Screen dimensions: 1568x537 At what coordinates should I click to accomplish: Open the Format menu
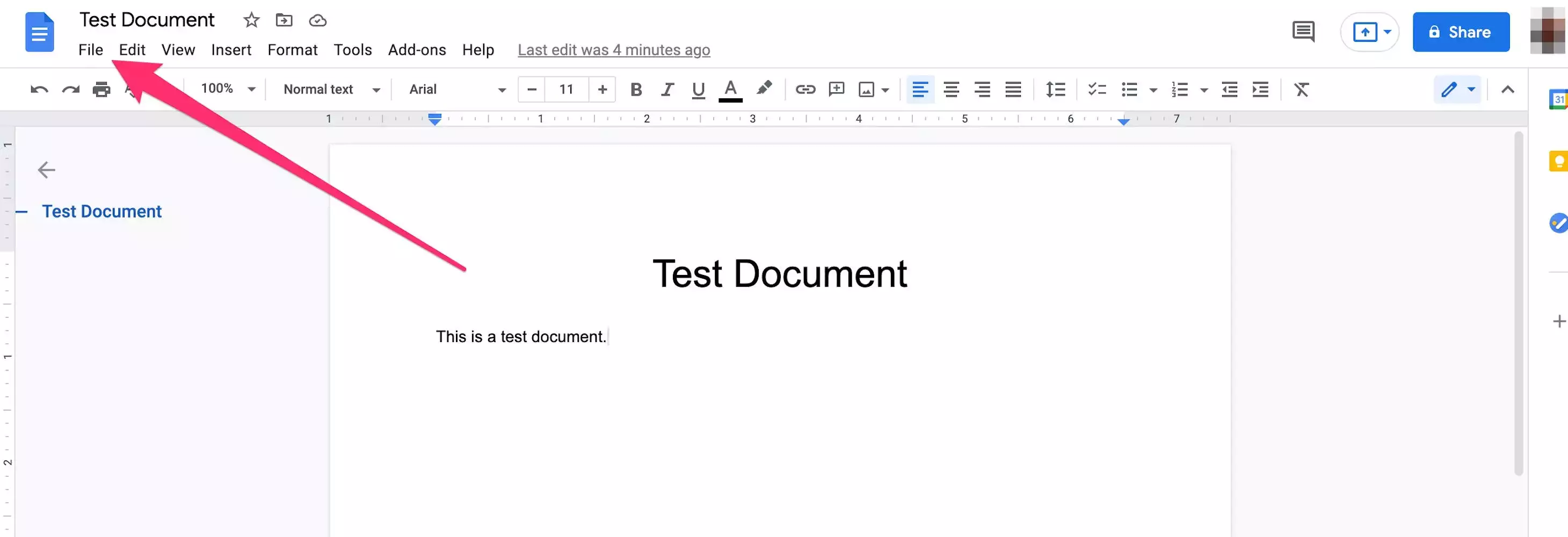[292, 50]
